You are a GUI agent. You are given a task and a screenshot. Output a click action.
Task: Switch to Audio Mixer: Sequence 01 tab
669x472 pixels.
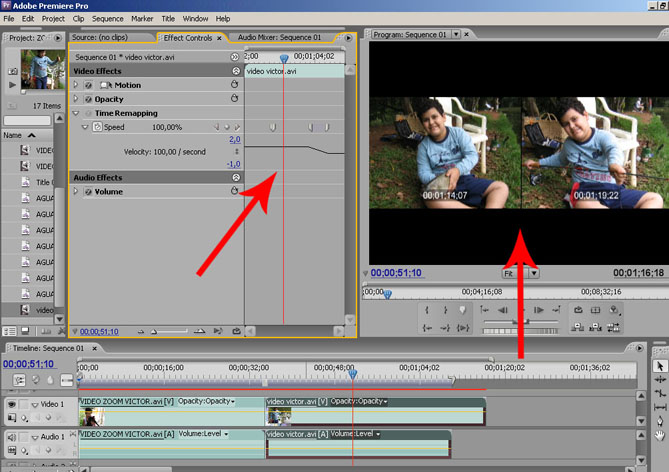(x=279, y=37)
